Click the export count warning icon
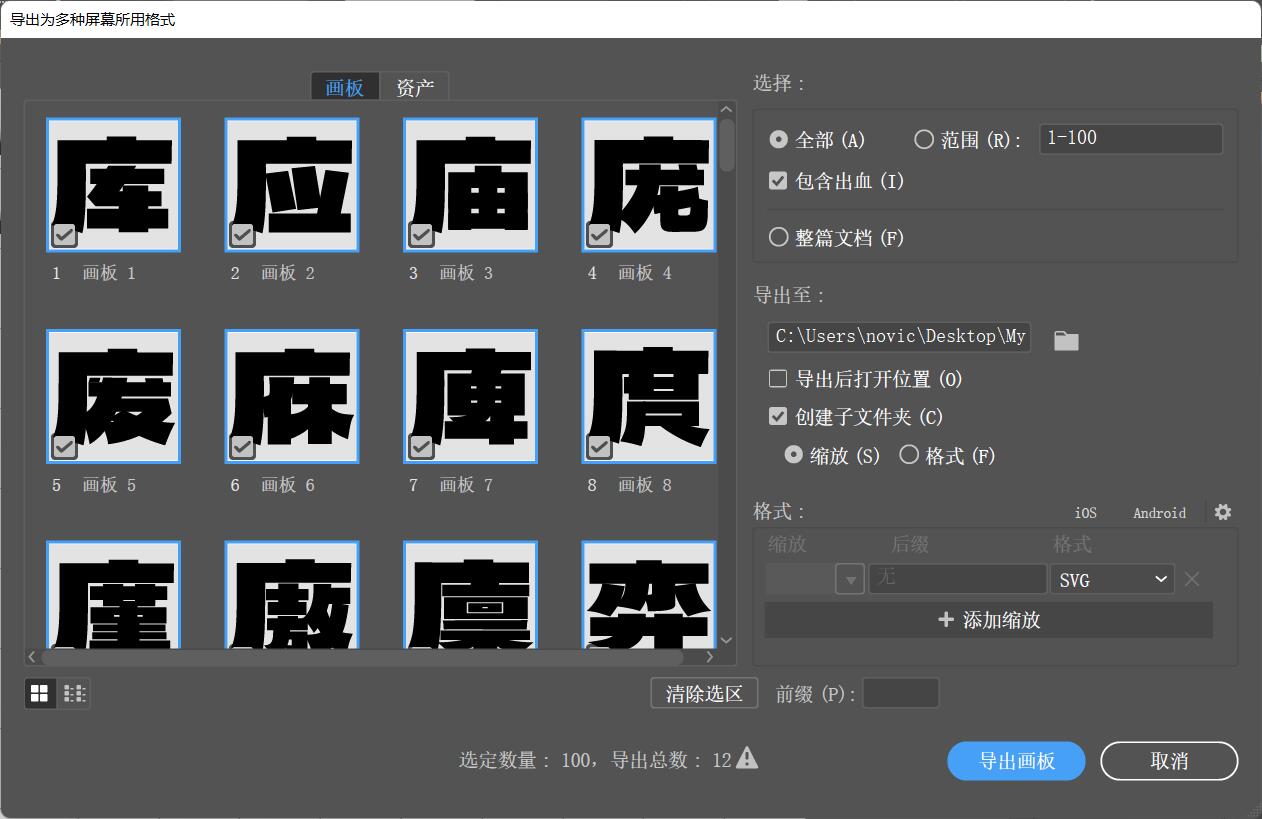Screen dimensions: 1262x819 [x=745, y=758]
